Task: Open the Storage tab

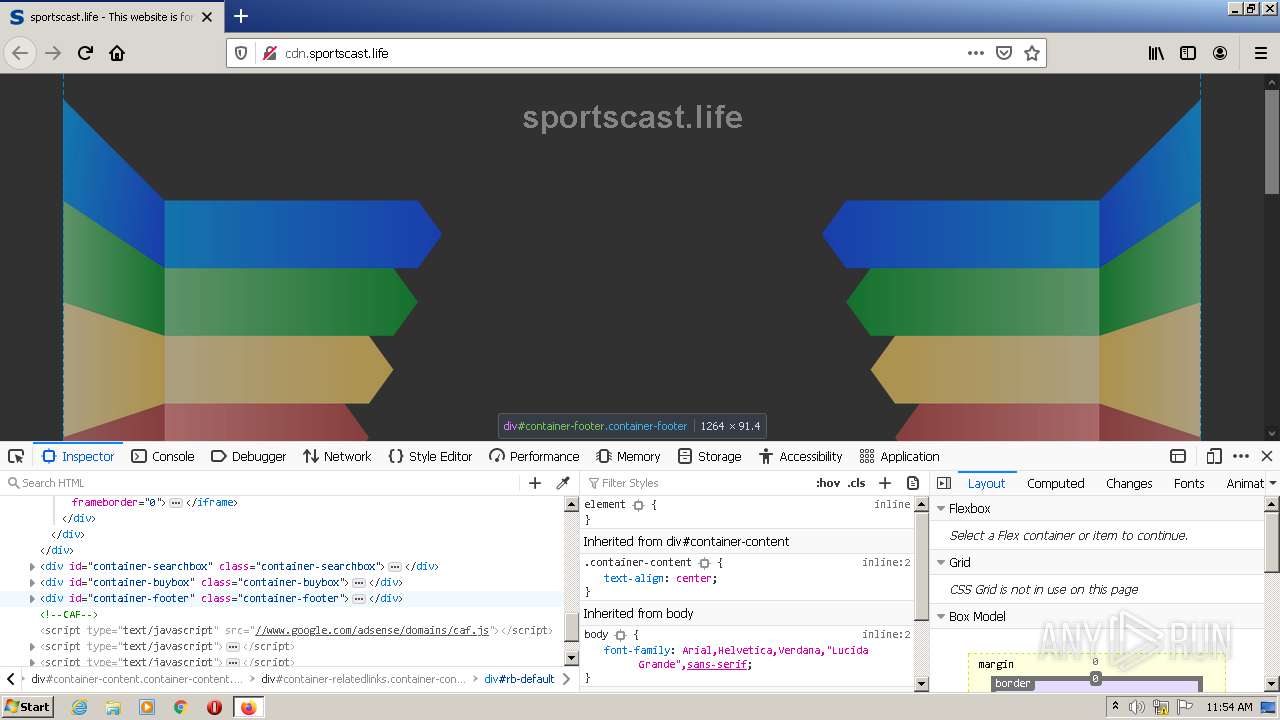Action: click(x=709, y=456)
